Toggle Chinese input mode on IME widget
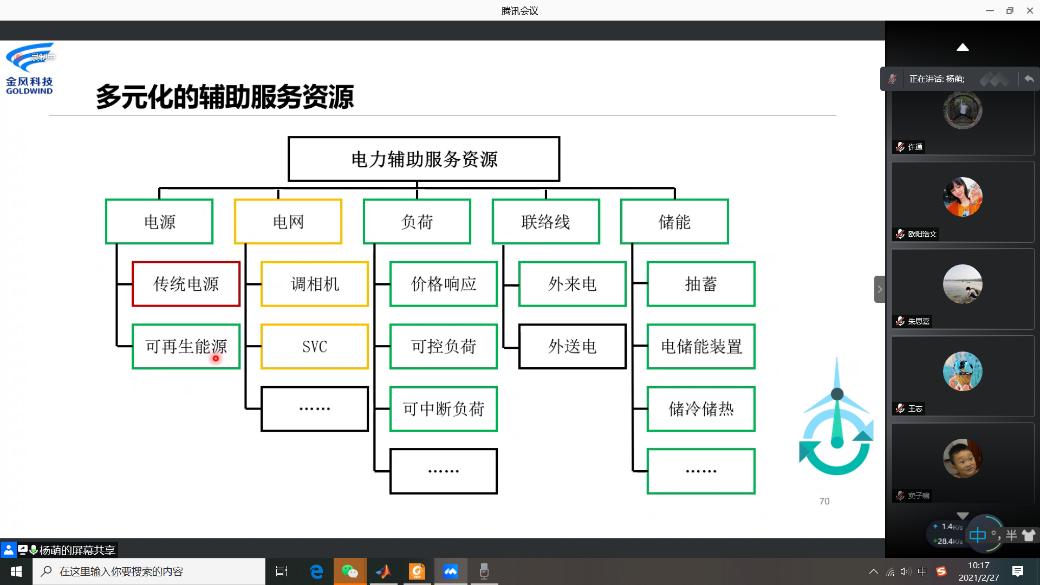The height and width of the screenshot is (585, 1040). tap(977, 535)
